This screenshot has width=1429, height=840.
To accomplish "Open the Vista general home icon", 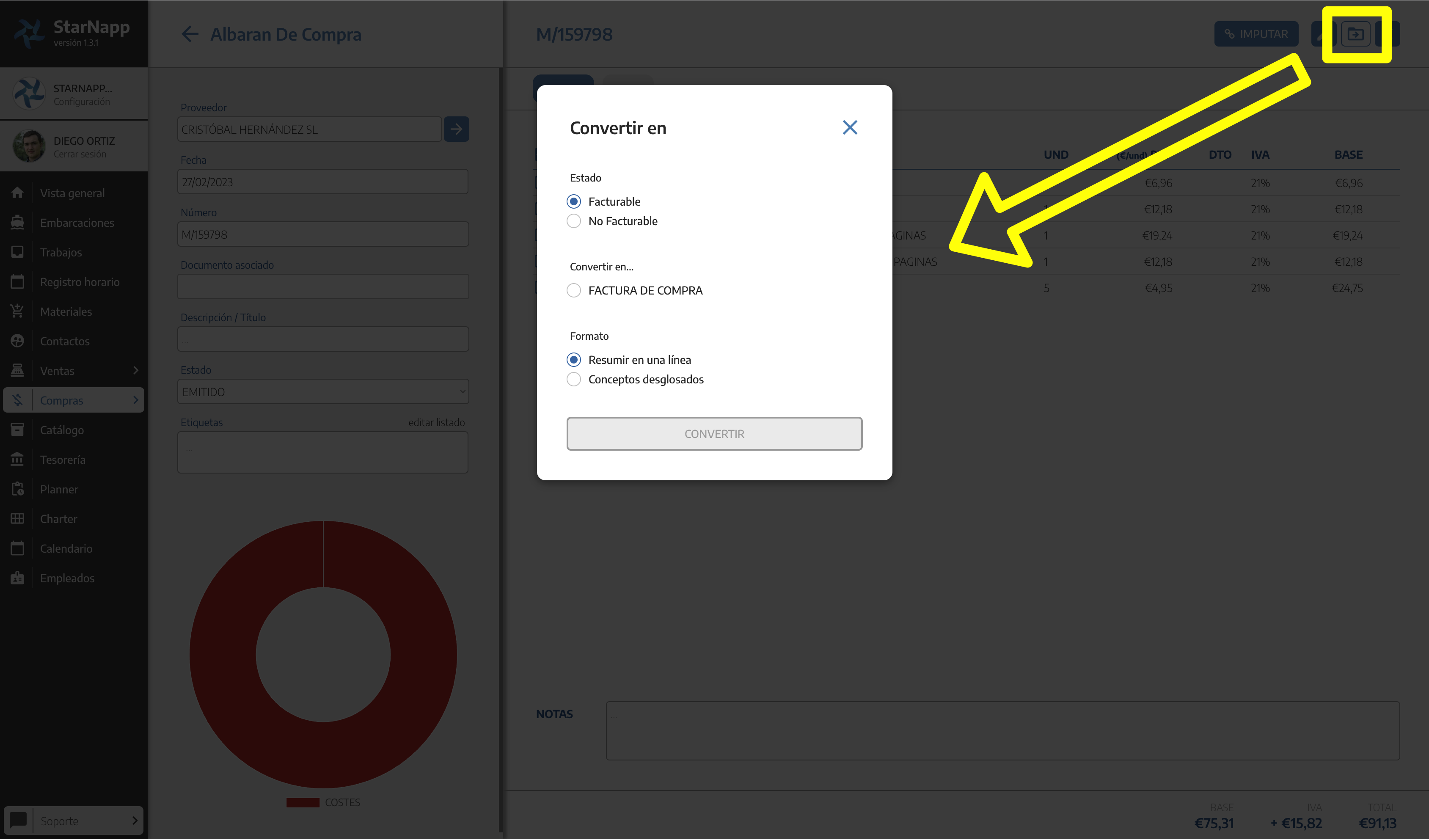I will click(18, 193).
